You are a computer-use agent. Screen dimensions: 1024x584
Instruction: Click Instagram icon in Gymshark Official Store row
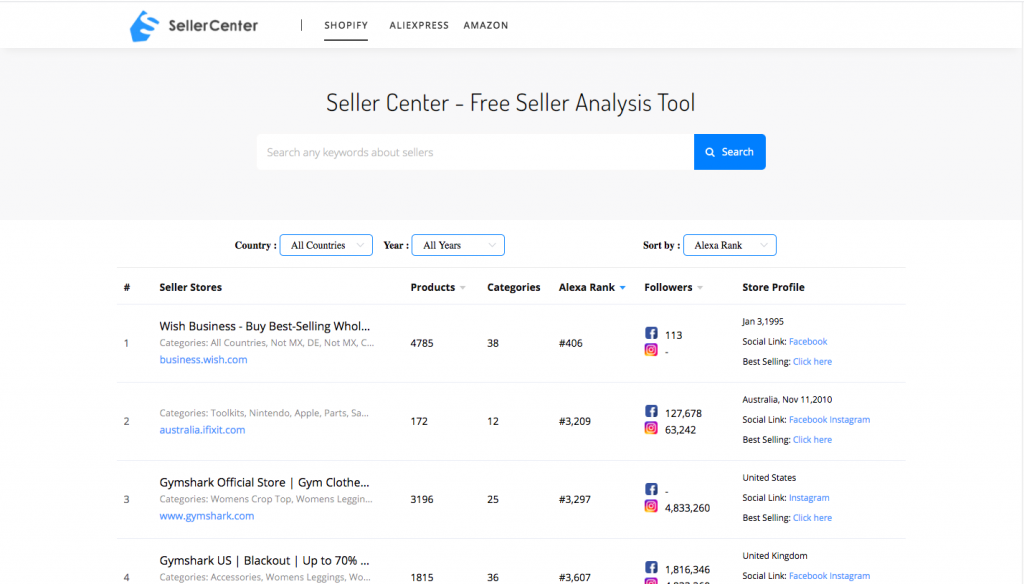click(x=651, y=506)
